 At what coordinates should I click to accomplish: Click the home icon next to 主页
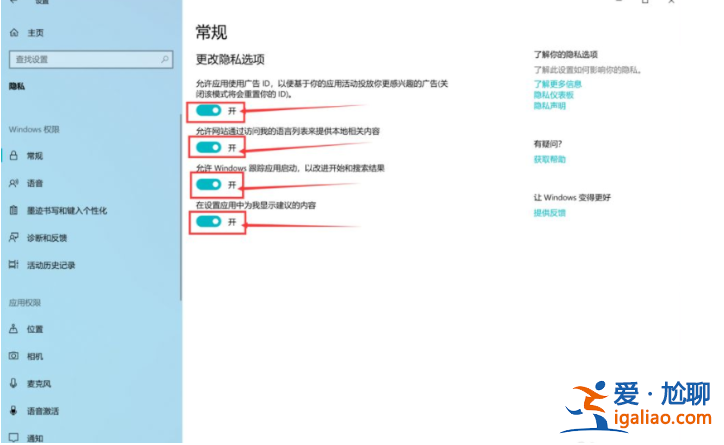[x=14, y=33]
